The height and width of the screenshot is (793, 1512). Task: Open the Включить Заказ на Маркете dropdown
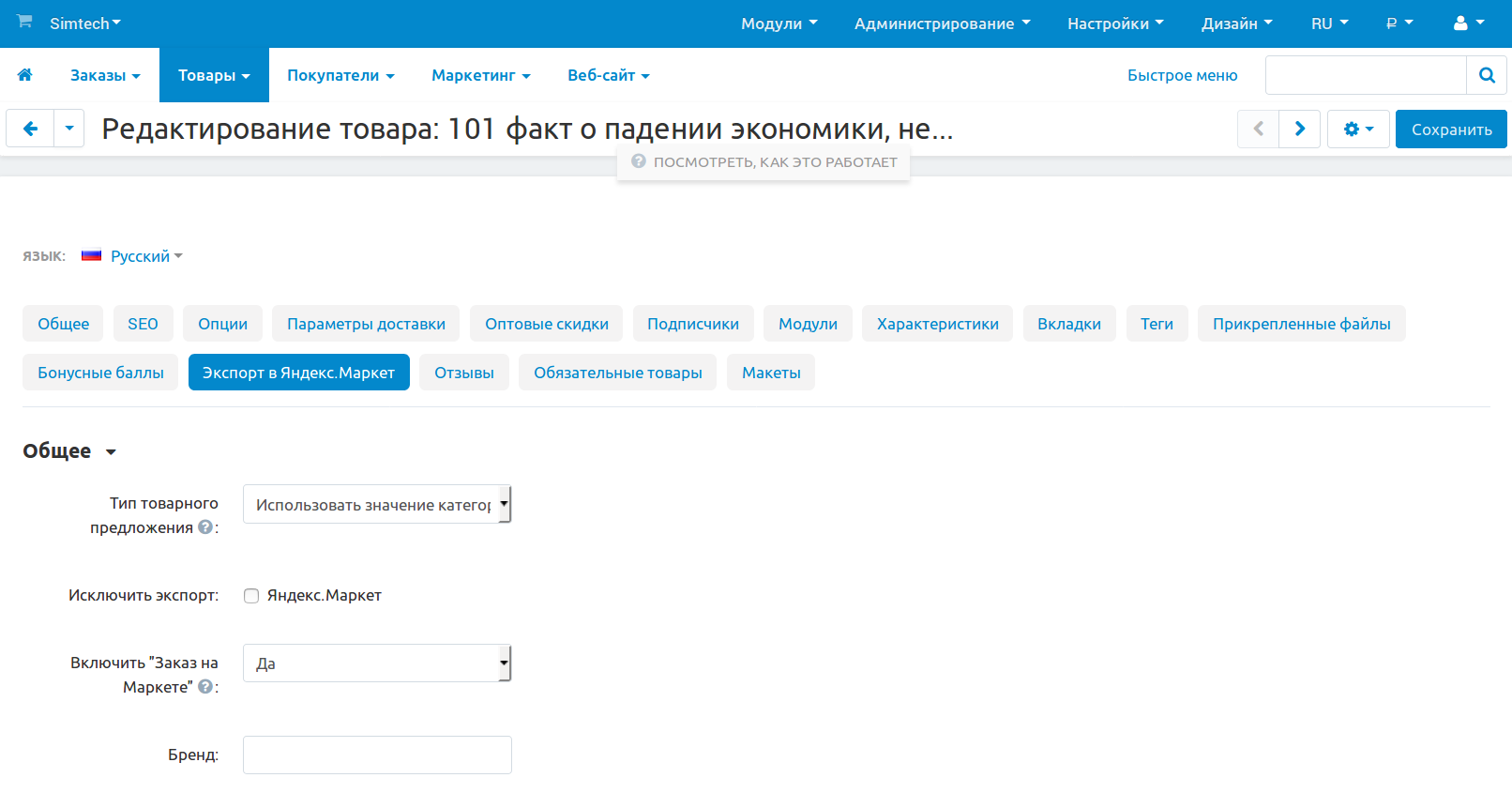click(x=376, y=663)
